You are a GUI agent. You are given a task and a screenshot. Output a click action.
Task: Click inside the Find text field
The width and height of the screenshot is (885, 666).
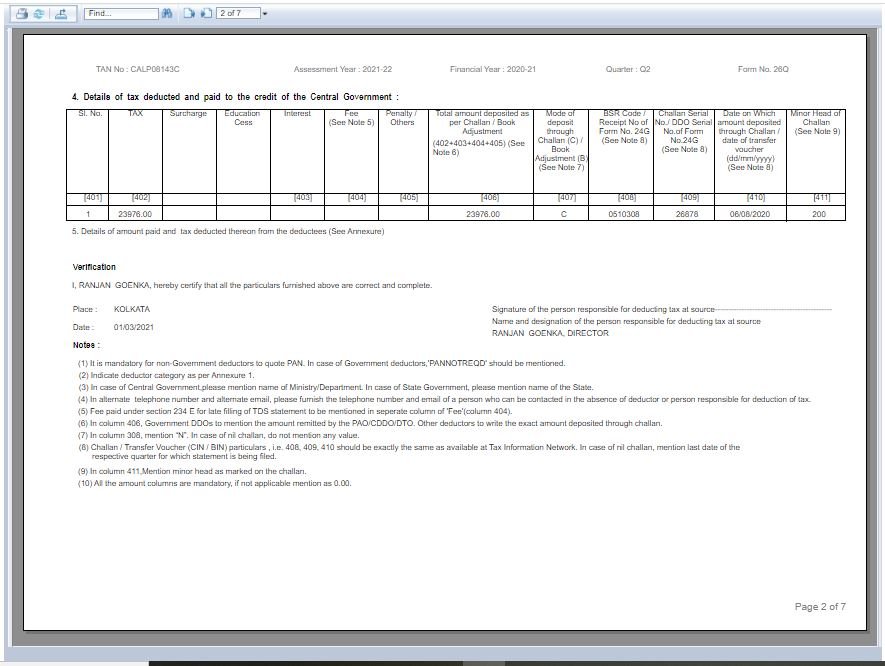coord(120,13)
